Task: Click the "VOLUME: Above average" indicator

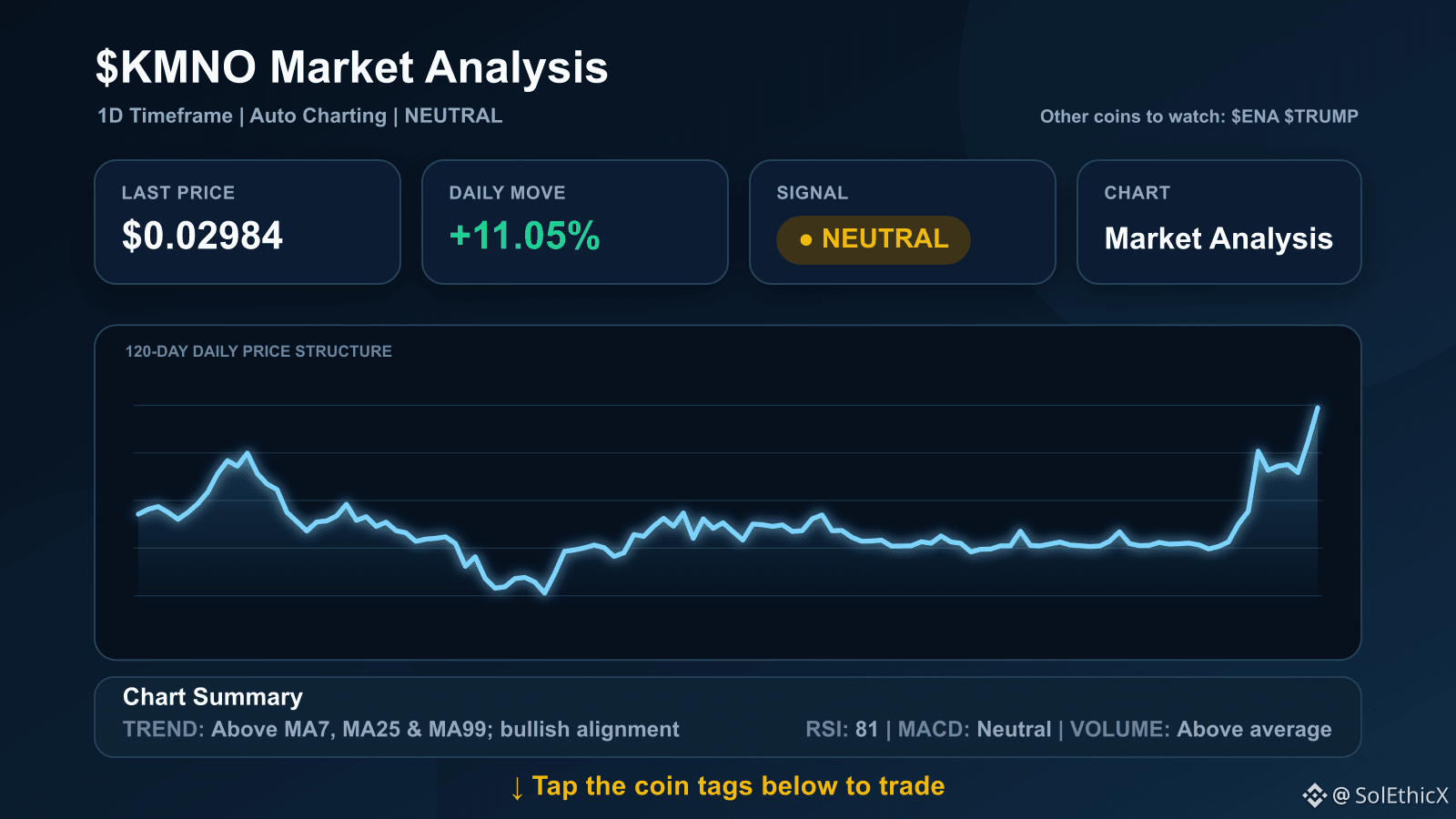Action: (1201, 730)
